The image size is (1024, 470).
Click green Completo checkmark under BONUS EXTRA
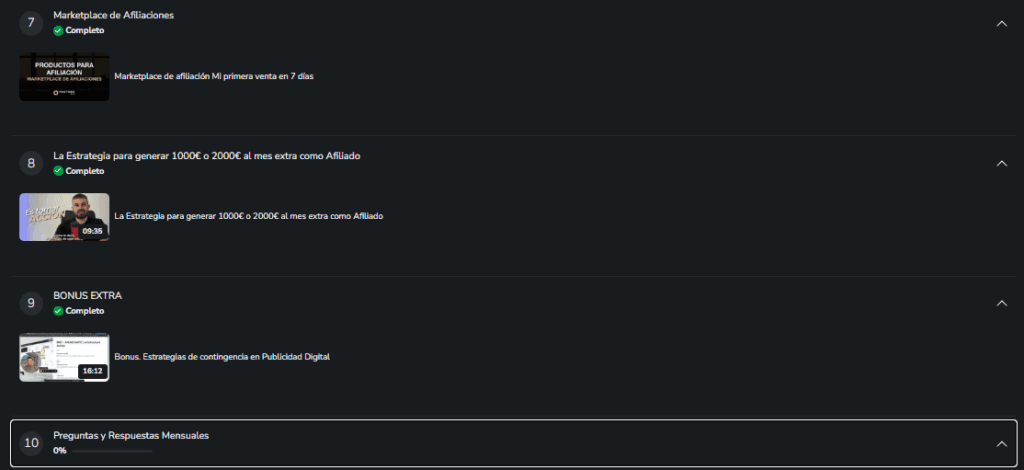(x=59, y=311)
